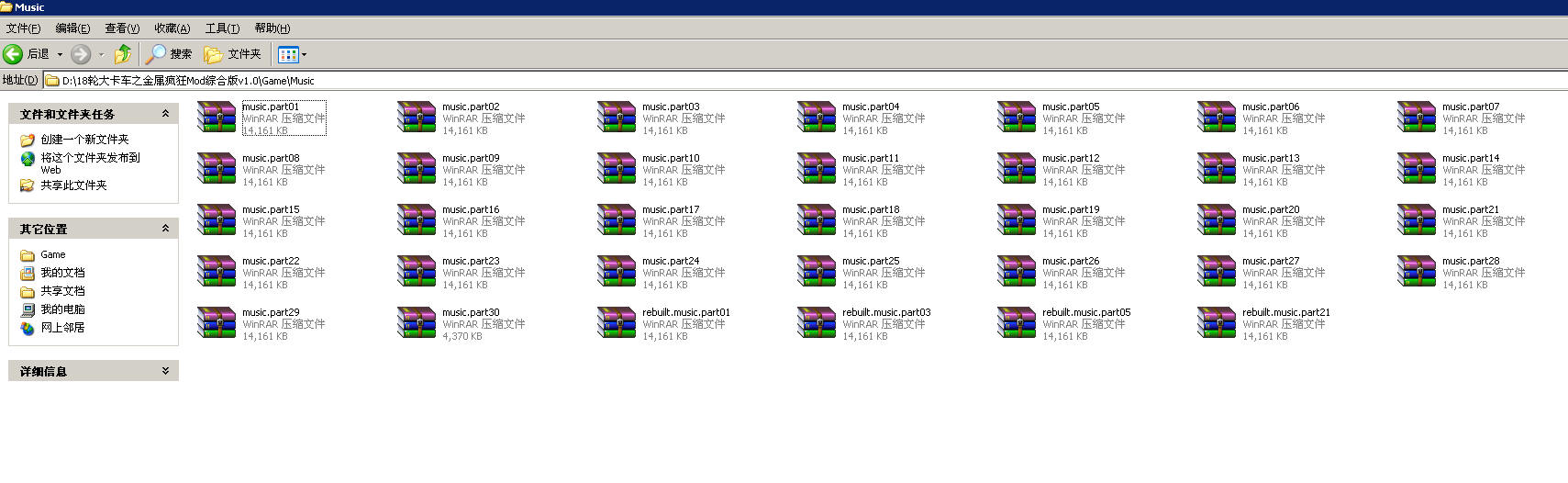
Task: Collapse the 其它位置 panel
Action: click(x=165, y=229)
